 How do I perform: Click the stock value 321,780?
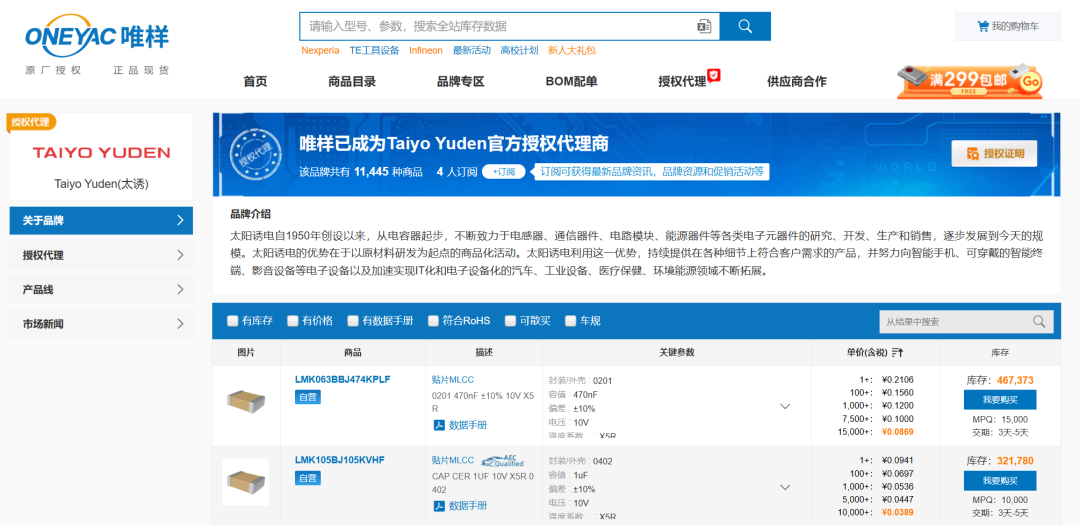click(1015, 461)
